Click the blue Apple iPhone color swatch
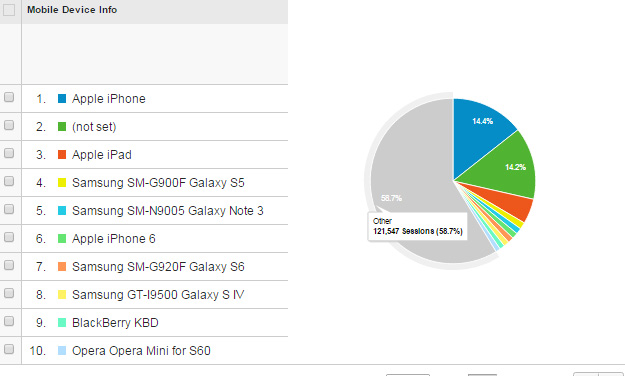Screen dimensions: 625x376 (62, 98)
